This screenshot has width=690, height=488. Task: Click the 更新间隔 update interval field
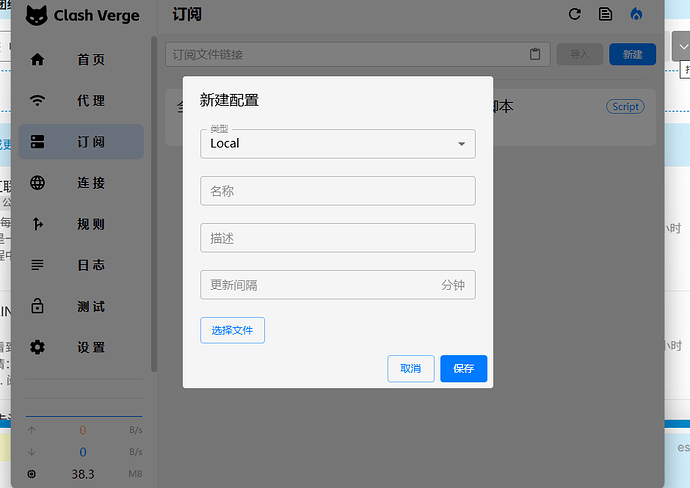(338, 285)
